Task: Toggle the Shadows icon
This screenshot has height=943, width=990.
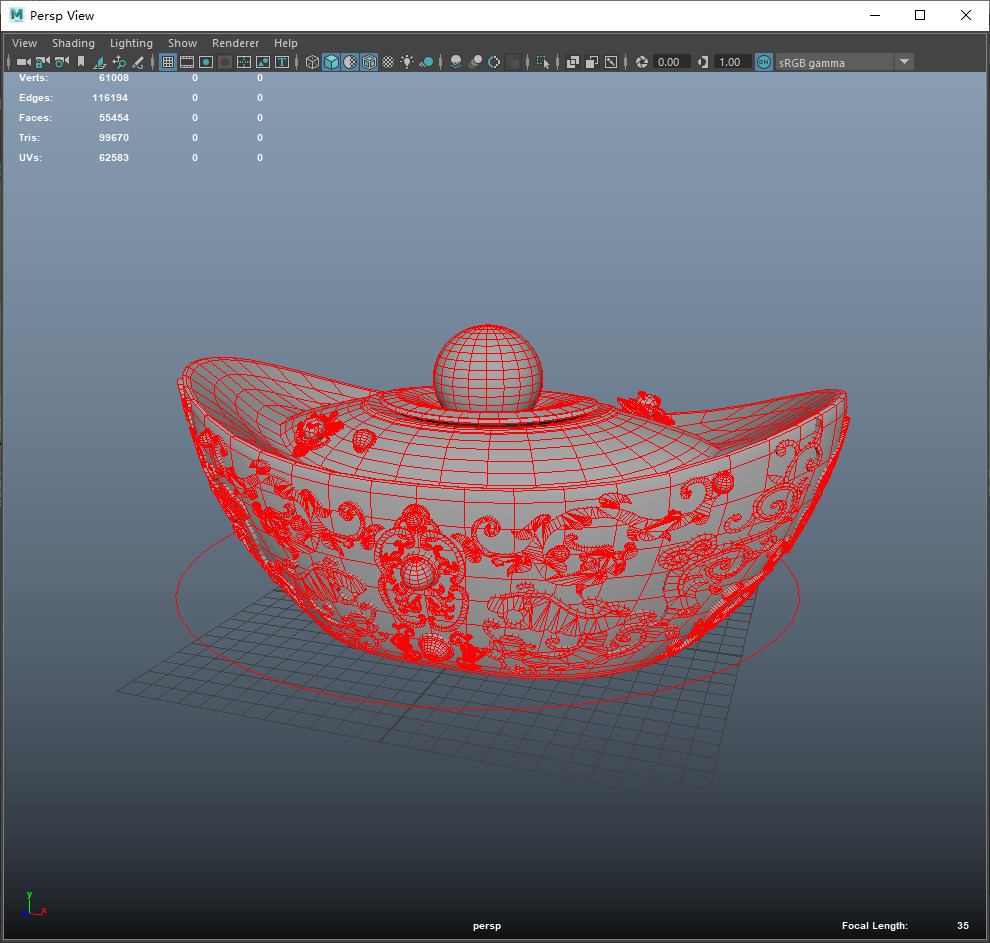Action: [427, 62]
